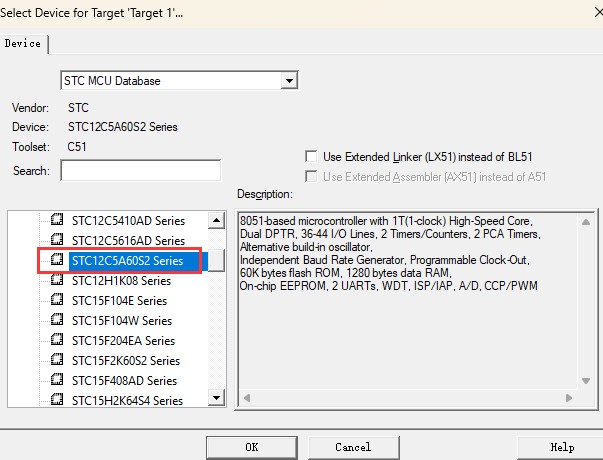Select STC12C5616AD Series in device list

tap(128, 241)
